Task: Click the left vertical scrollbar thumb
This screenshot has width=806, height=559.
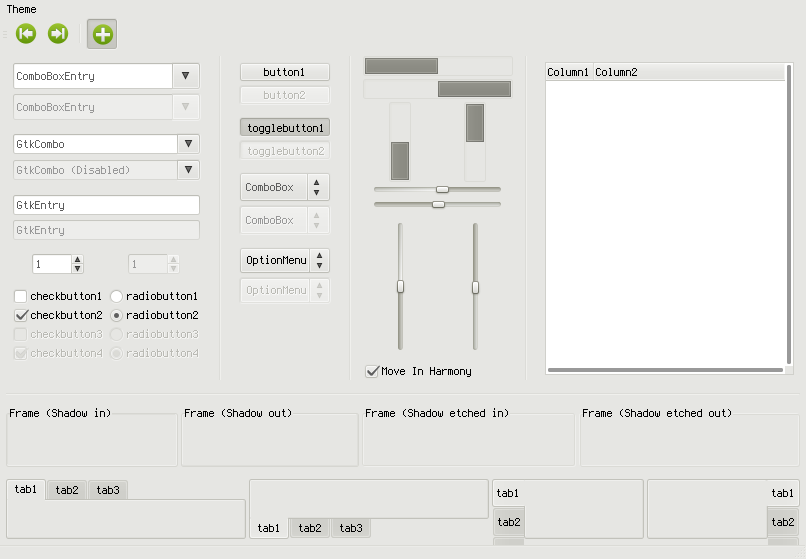Action: tap(400, 161)
